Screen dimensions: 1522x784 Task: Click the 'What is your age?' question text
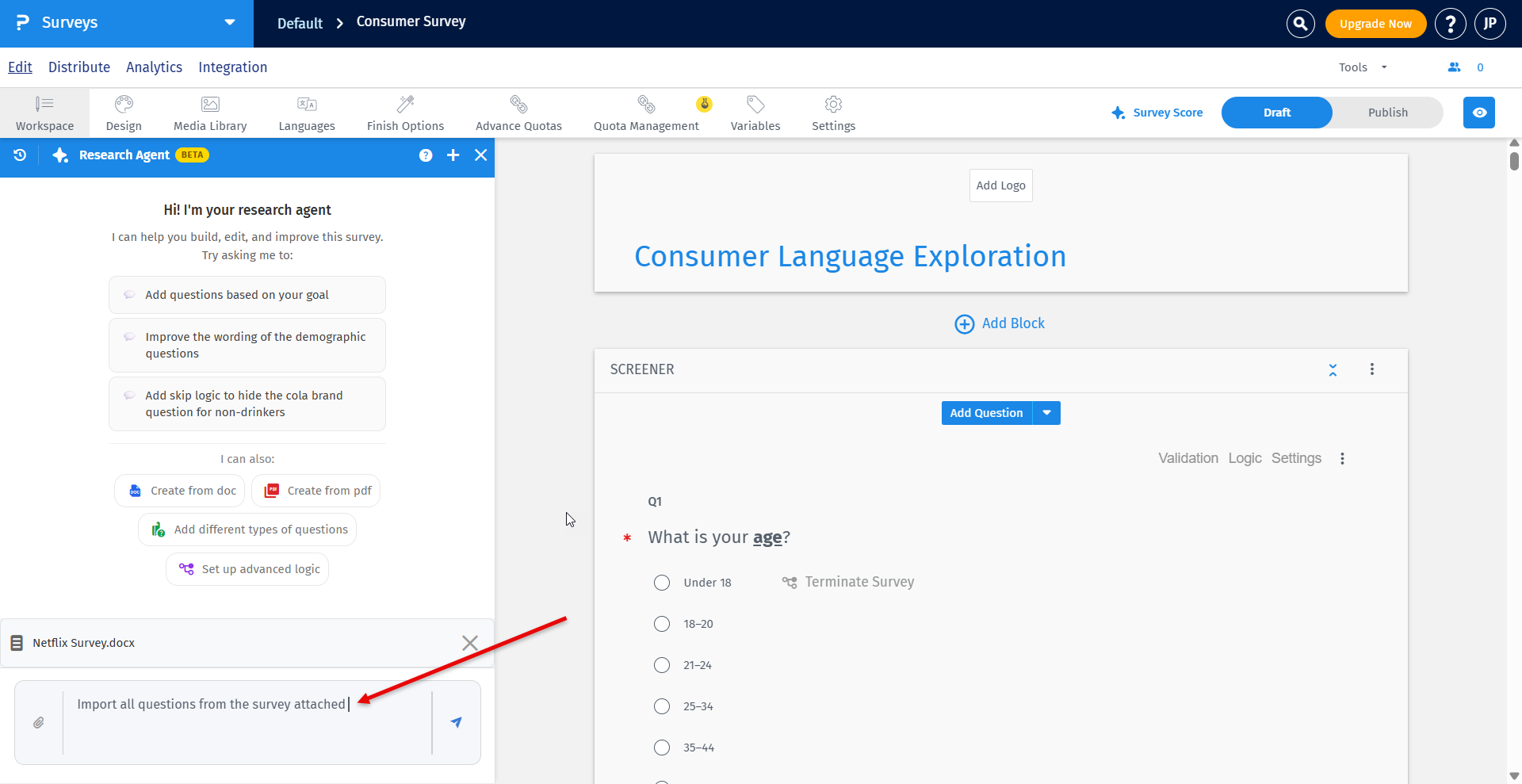[719, 537]
